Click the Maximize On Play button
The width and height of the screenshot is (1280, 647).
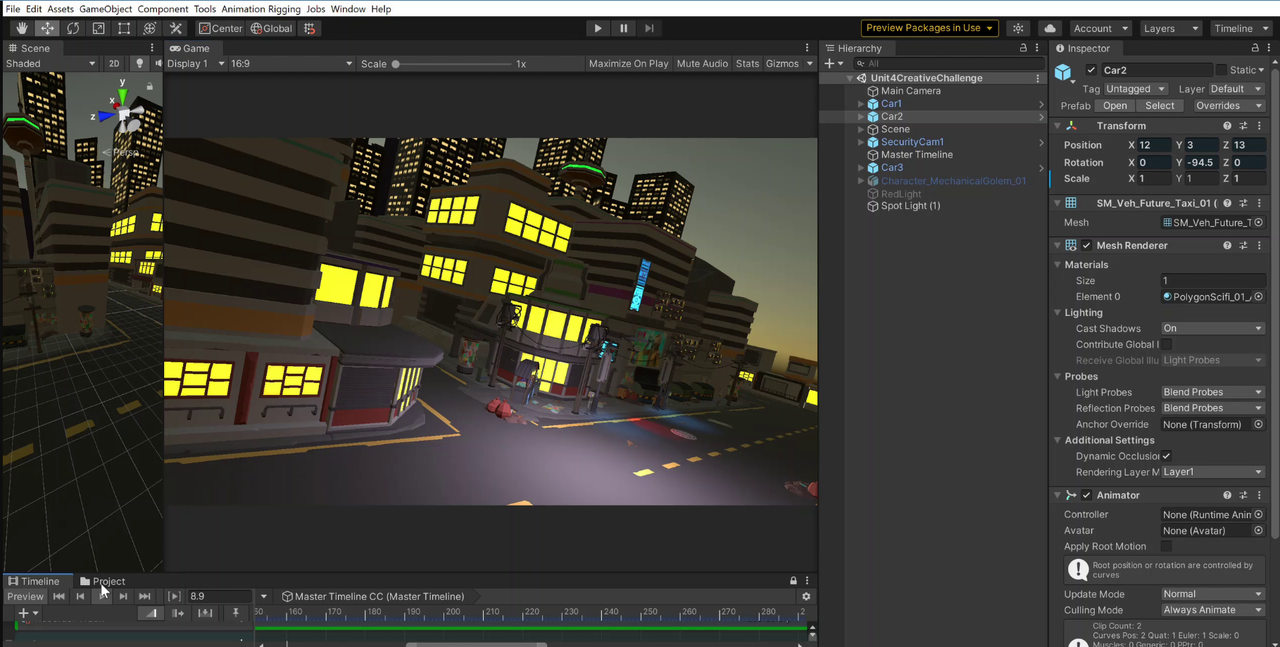point(628,63)
